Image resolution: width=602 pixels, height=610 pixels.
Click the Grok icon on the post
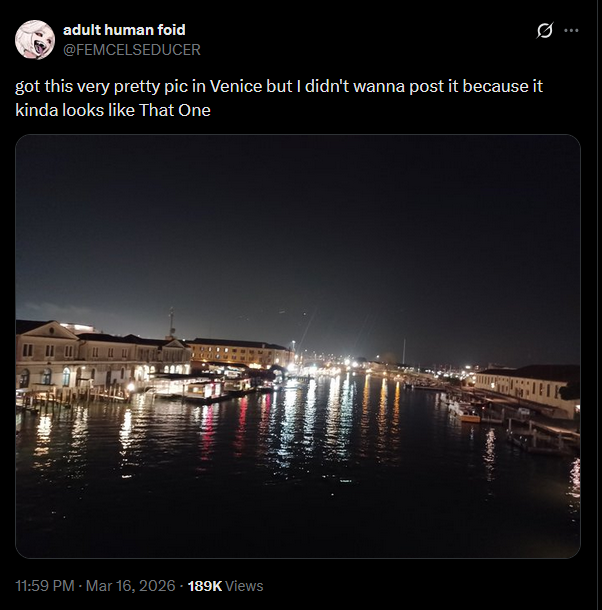click(x=545, y=31)
